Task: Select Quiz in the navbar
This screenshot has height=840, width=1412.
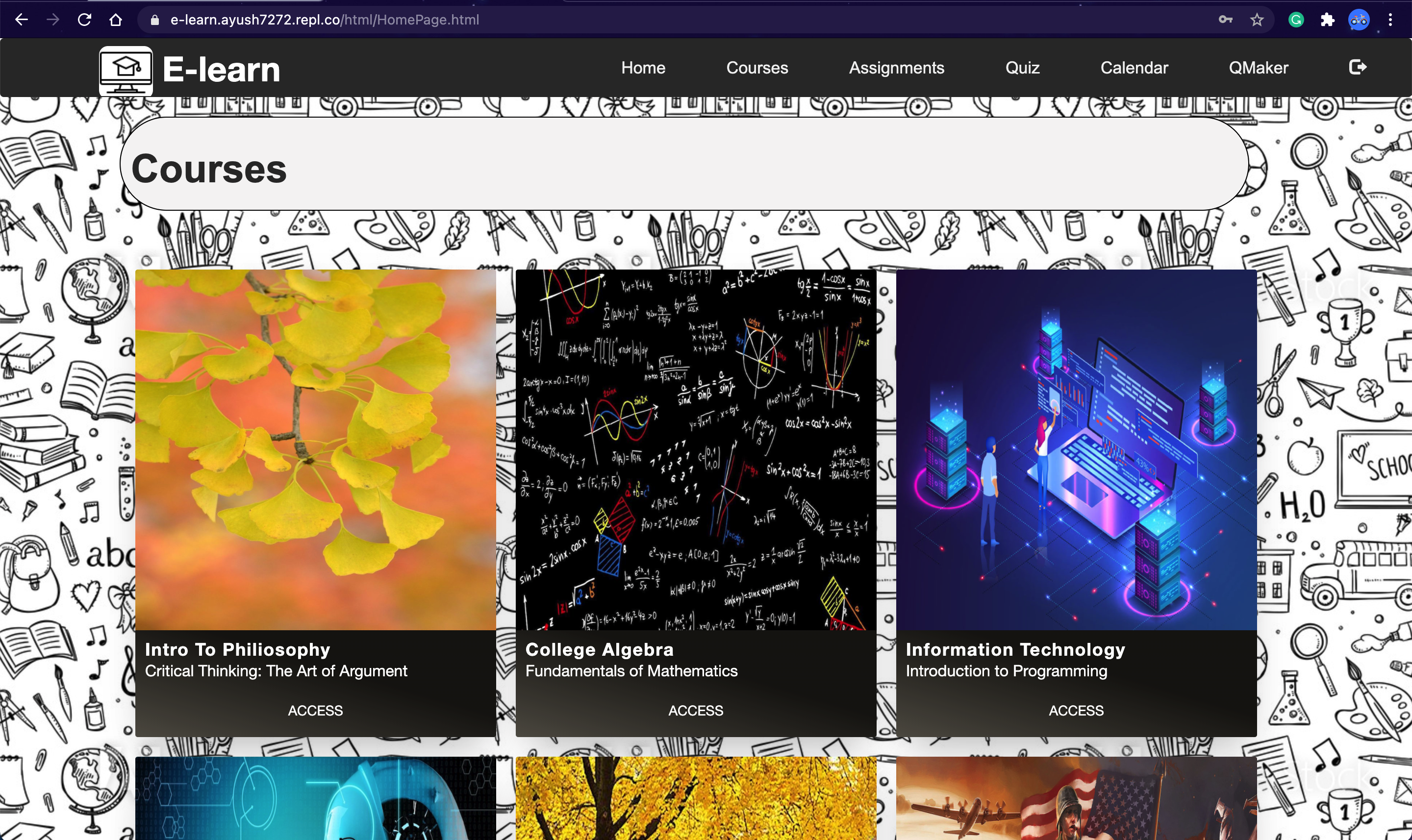Action: coord(1022,68)
